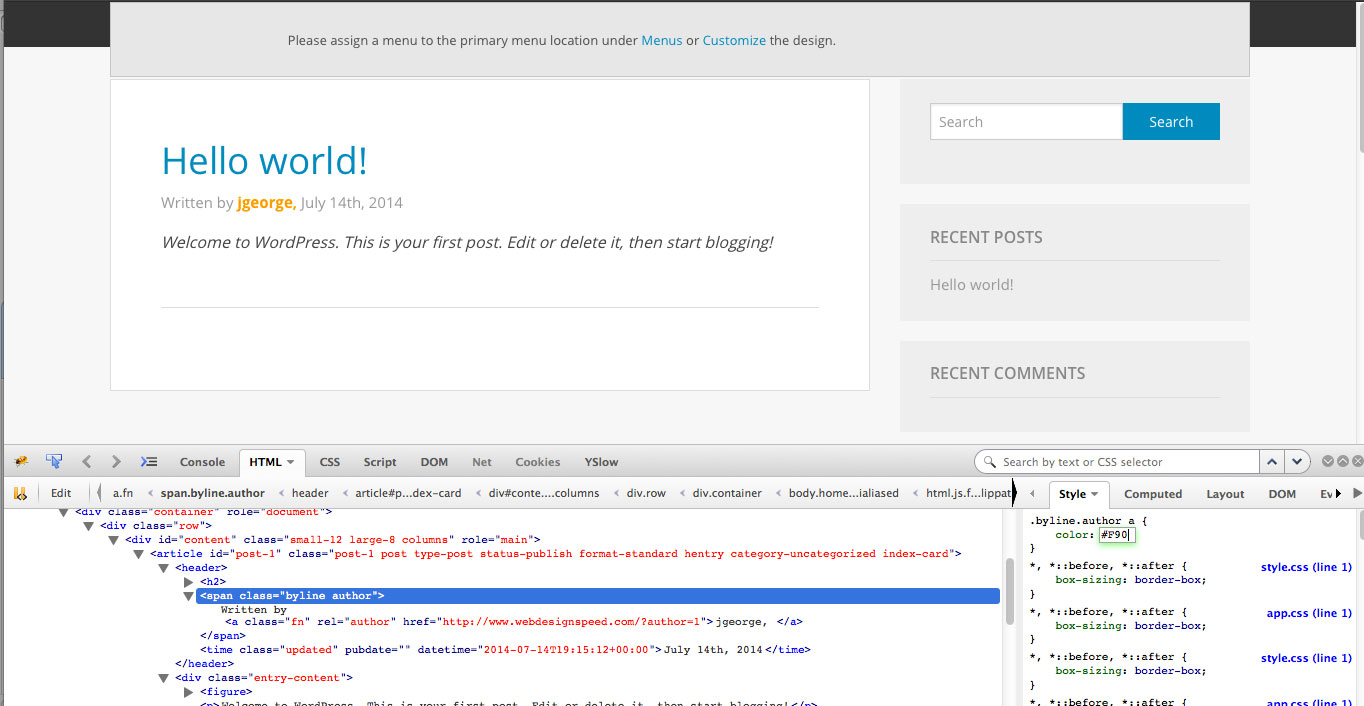Expand the figure node
This screenshot has height=706, width=1364.
coord(189,692)
